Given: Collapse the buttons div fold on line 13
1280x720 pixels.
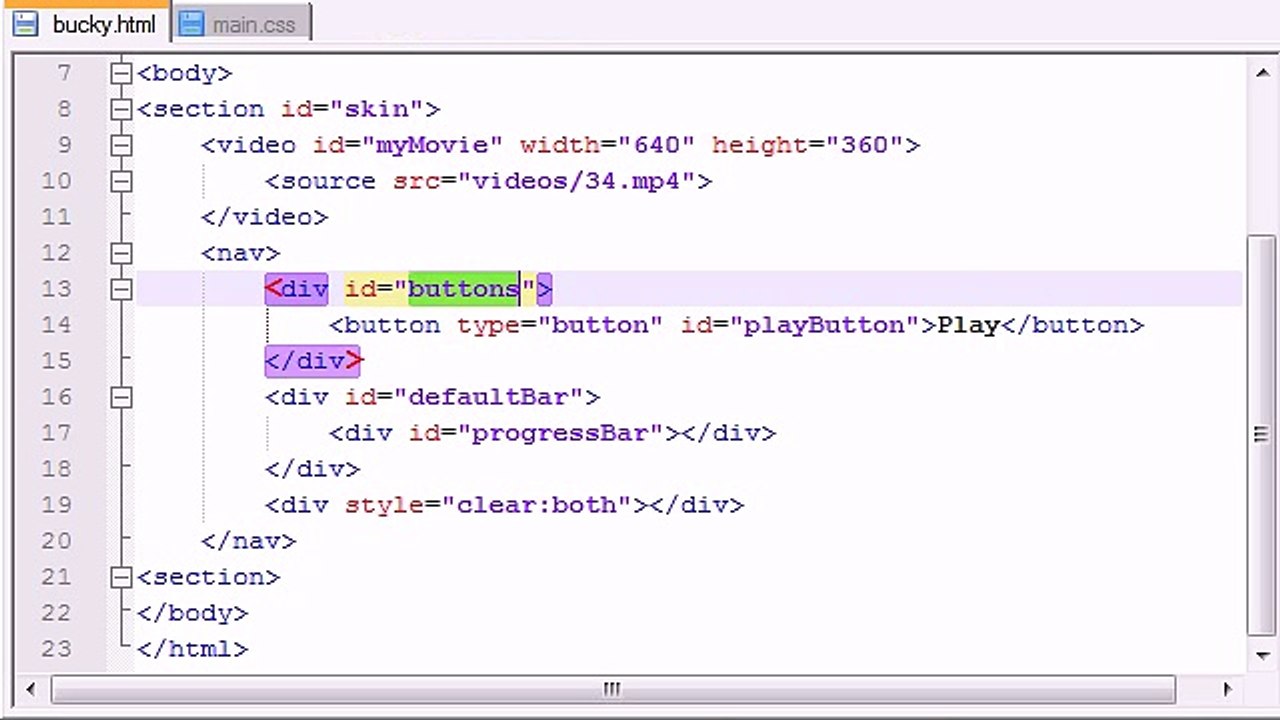Looking at the screenshot, I should point(121,289).
